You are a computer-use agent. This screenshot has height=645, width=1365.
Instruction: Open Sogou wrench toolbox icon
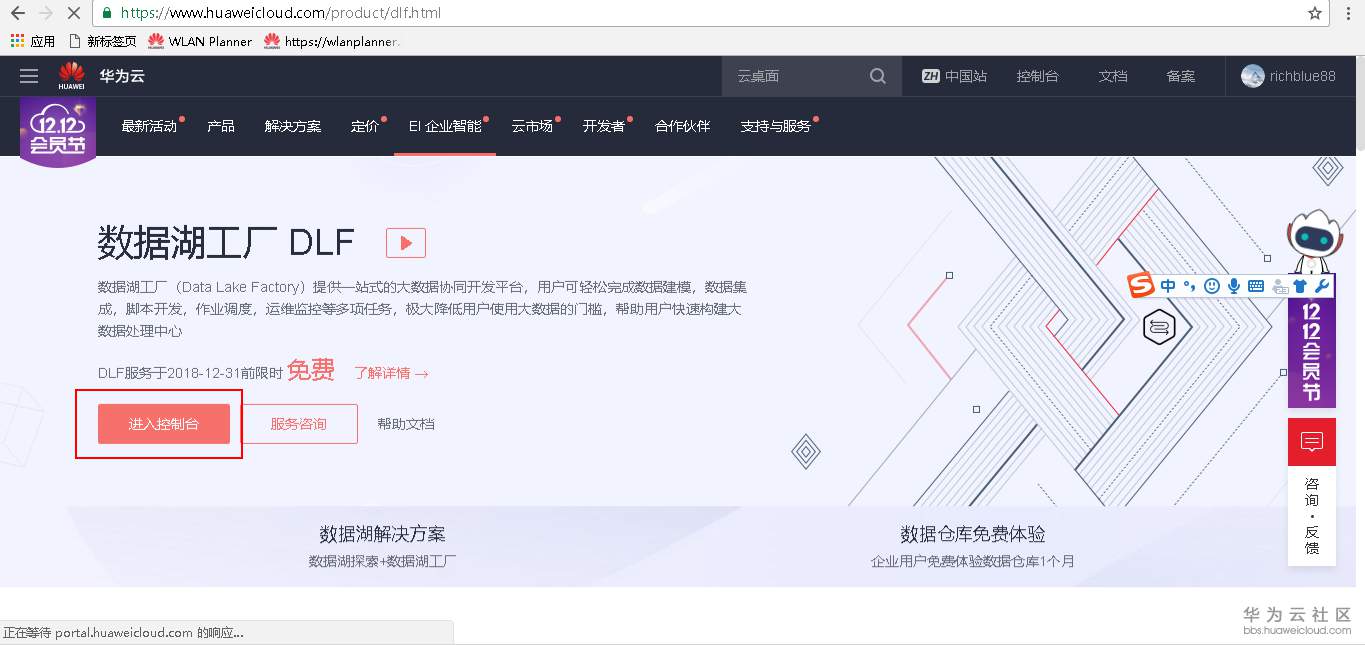tap(1321, 286)
